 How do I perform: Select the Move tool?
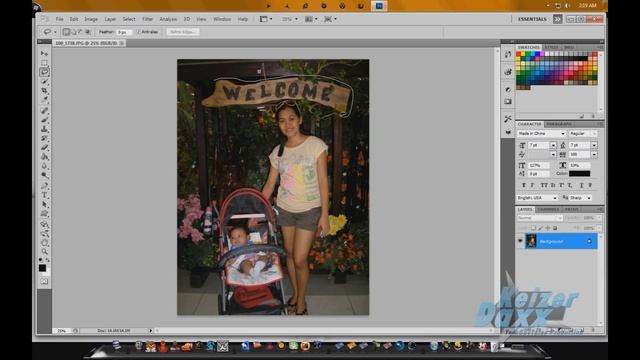[x=44, y=53]
